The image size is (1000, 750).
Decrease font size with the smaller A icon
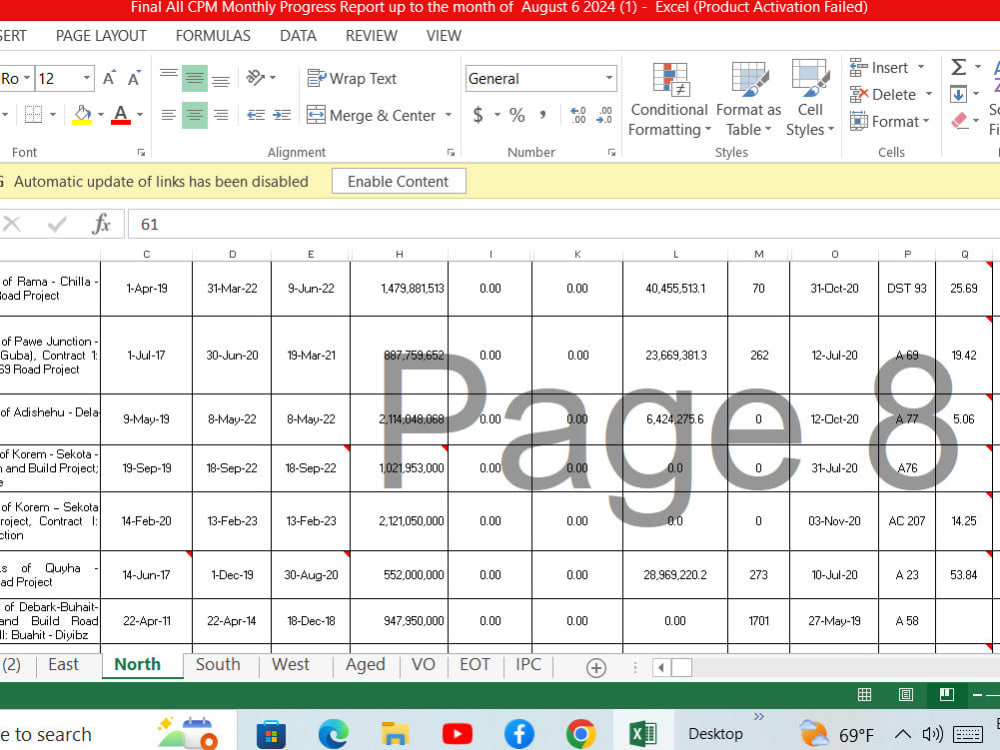134,78
